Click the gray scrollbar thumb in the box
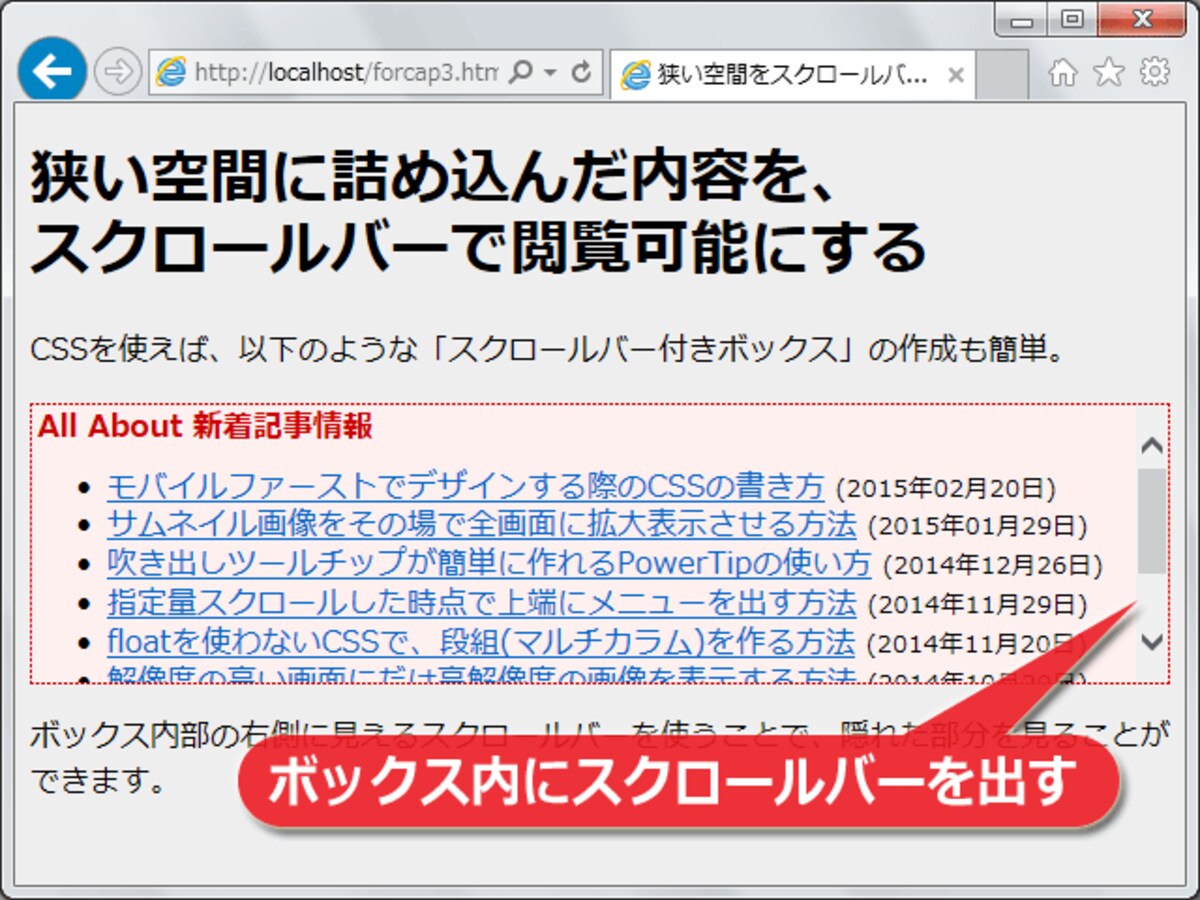The width and height of the screenshot is (1200, 900). click(1153, 520)
